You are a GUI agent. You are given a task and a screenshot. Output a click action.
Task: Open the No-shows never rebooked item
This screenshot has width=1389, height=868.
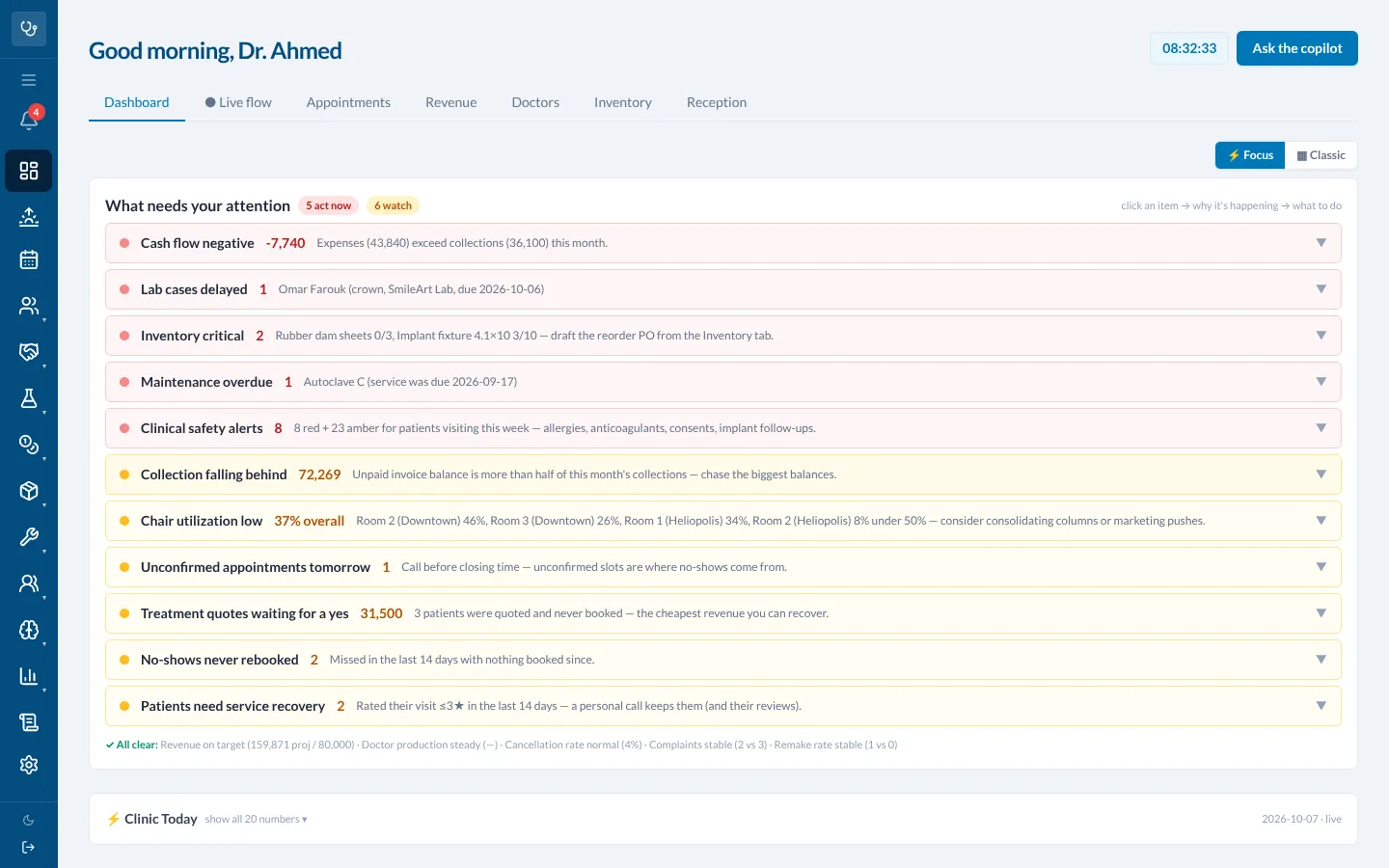723,660
